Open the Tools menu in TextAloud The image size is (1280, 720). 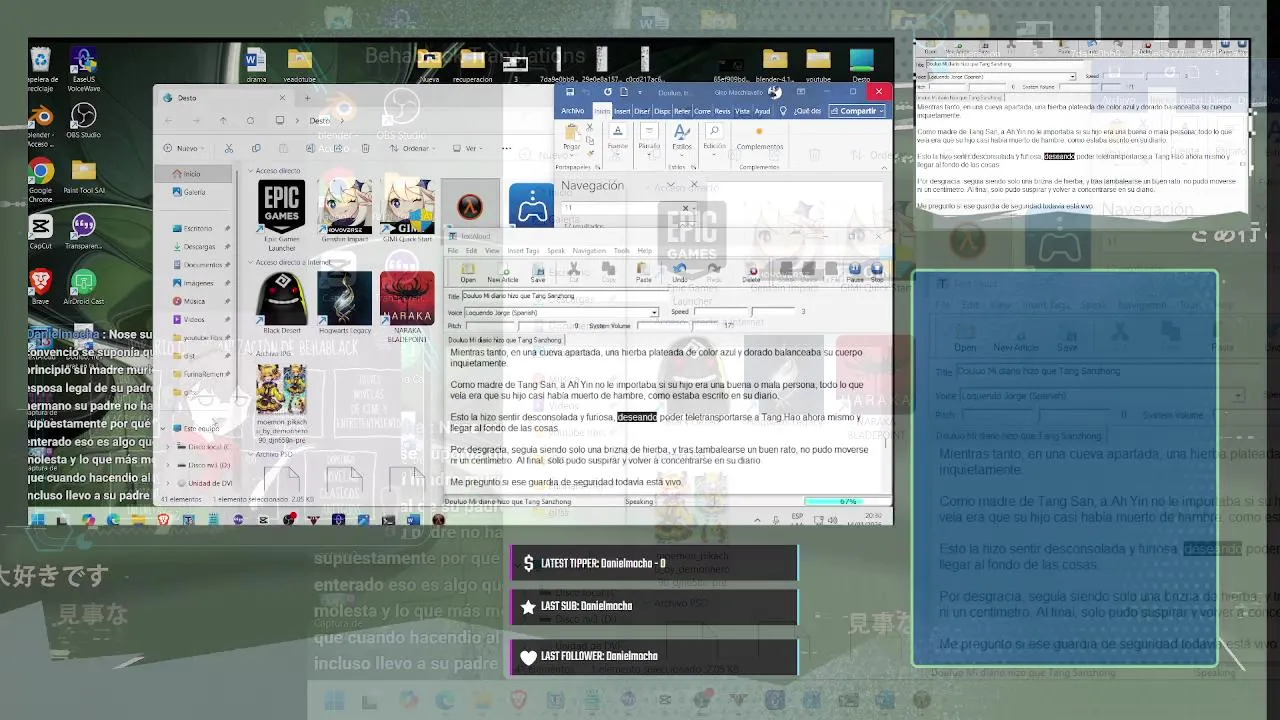(621, 250)
